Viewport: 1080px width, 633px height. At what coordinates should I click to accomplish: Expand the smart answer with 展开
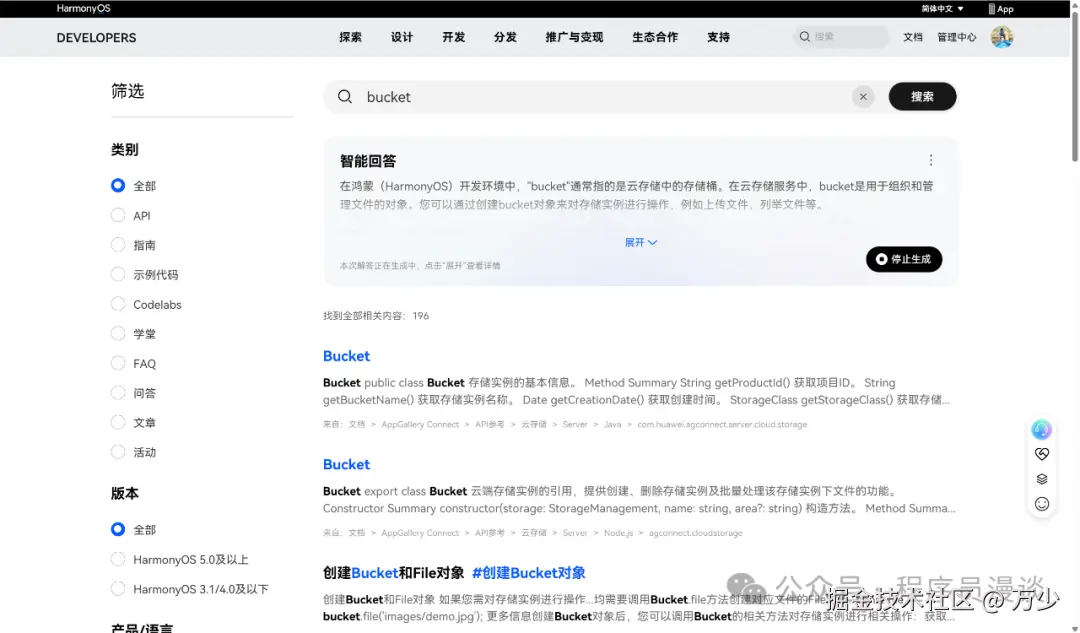coord(640,242)
